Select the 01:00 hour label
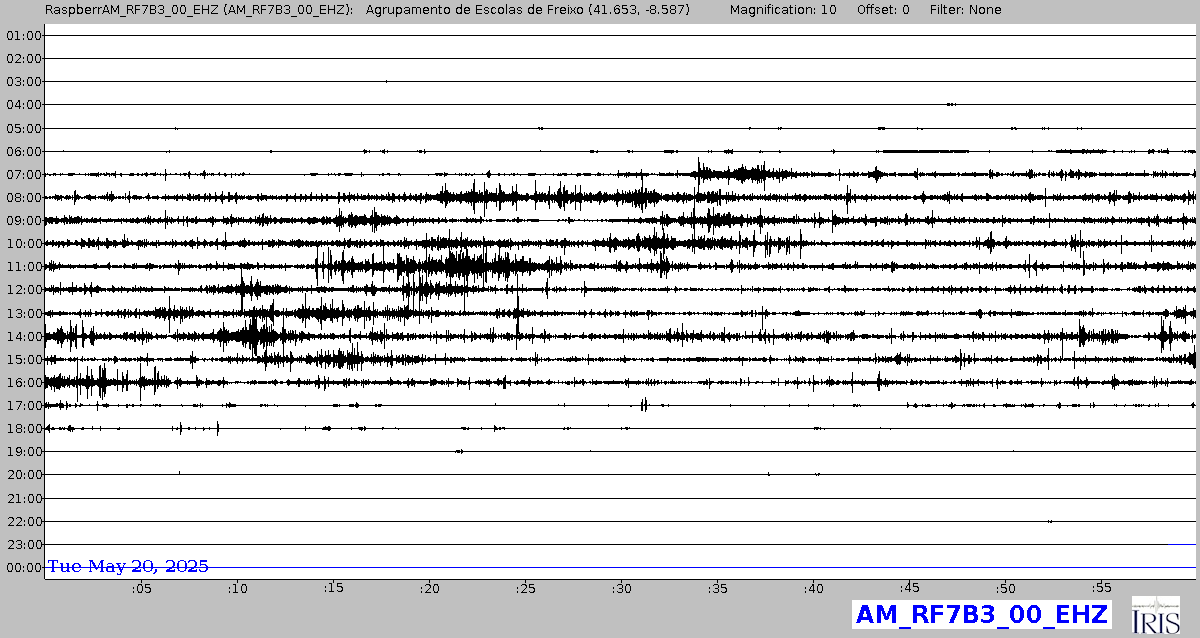The width and height of the screenshot is (1200, 638). pos(23,35)
